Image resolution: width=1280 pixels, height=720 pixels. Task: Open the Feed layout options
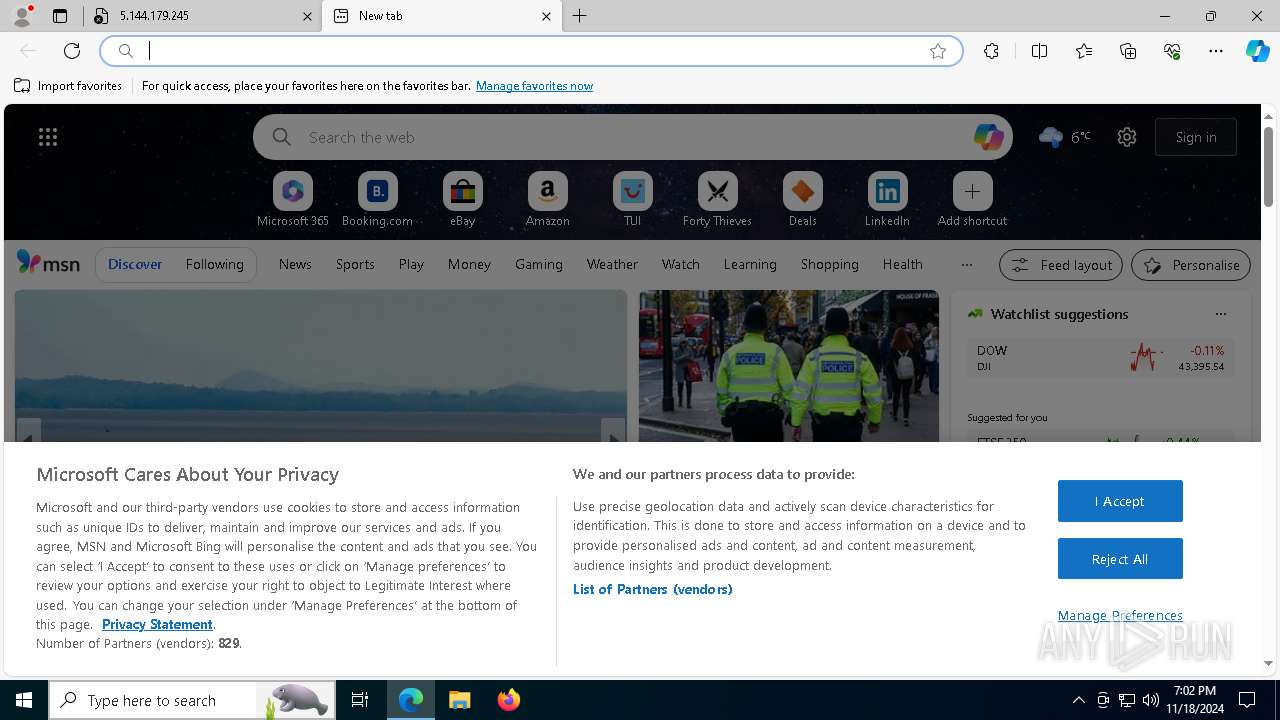click(x=1061, y=265)
